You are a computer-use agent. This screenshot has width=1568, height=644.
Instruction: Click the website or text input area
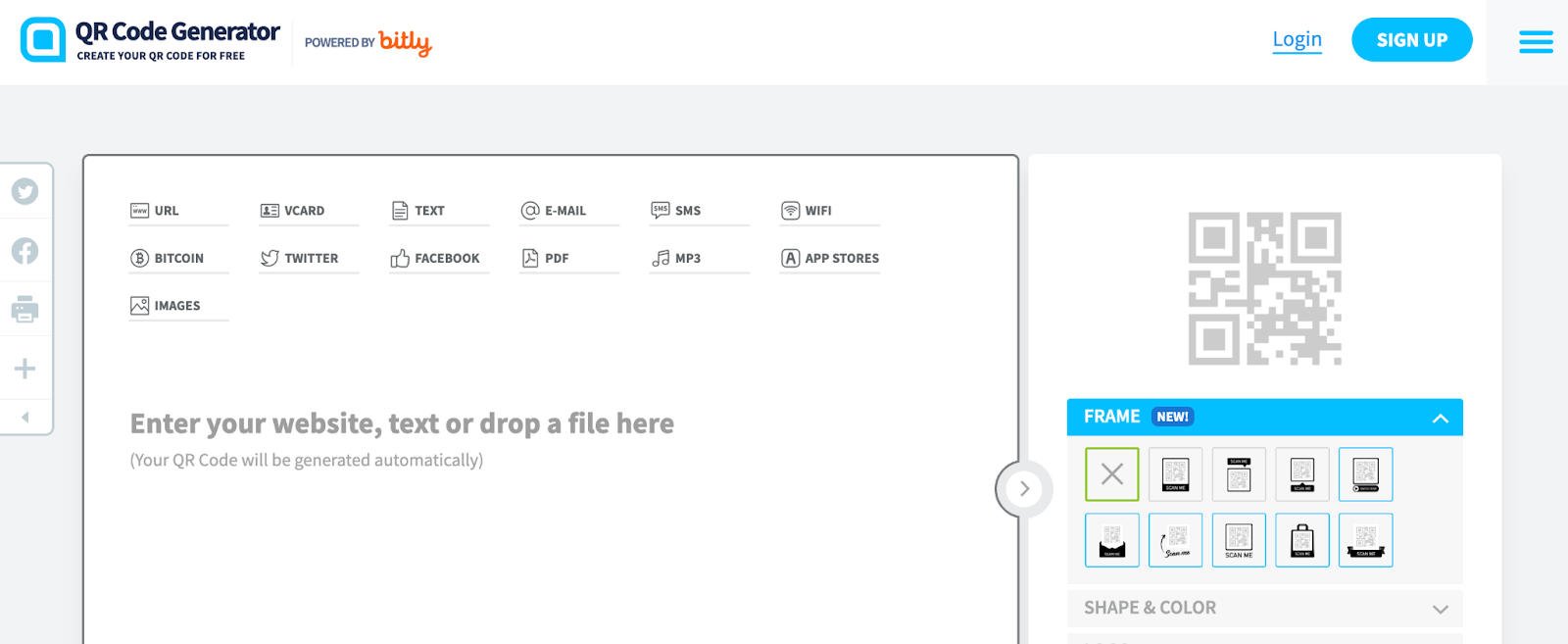(402, 423)
